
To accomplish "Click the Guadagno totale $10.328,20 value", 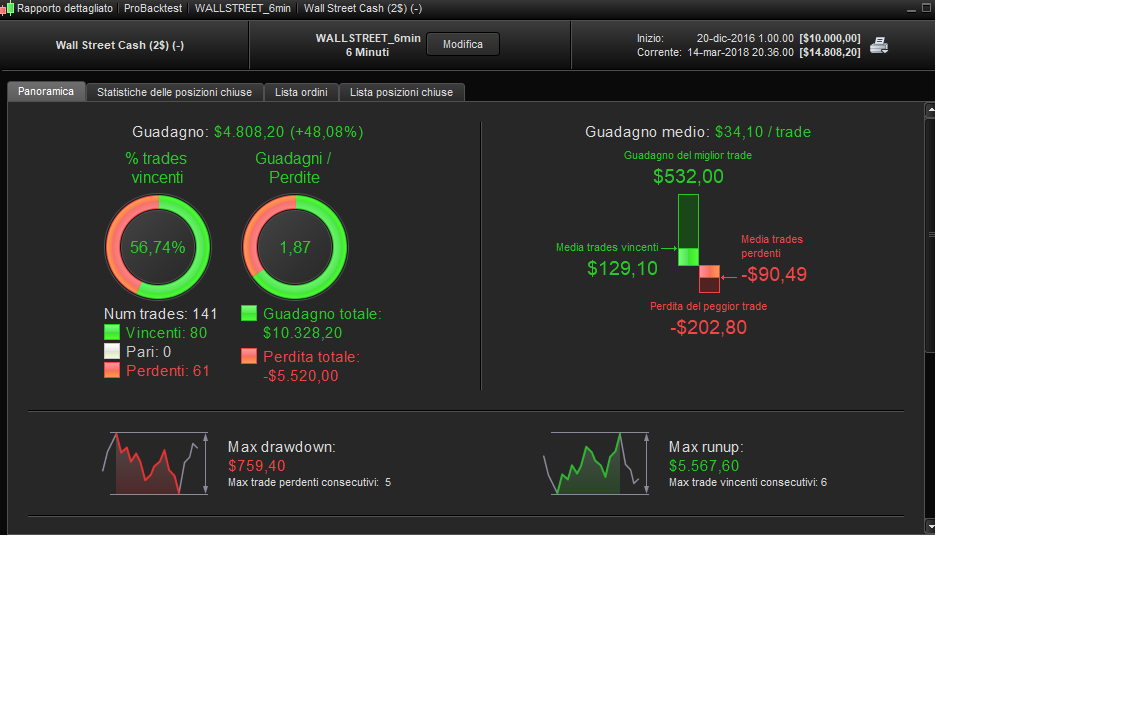I will 303,333.
